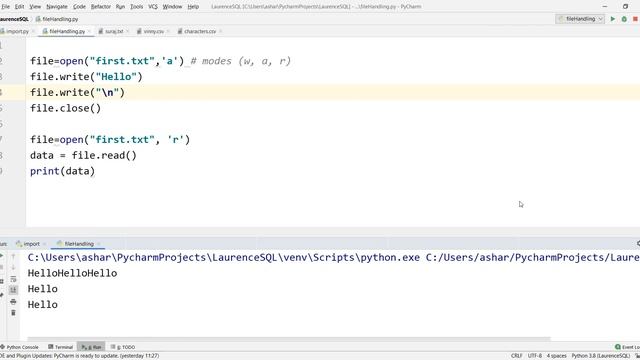
Task: Select the fileHandling.py editor tab
Action: pyautogui.click(x=67, y=31)
